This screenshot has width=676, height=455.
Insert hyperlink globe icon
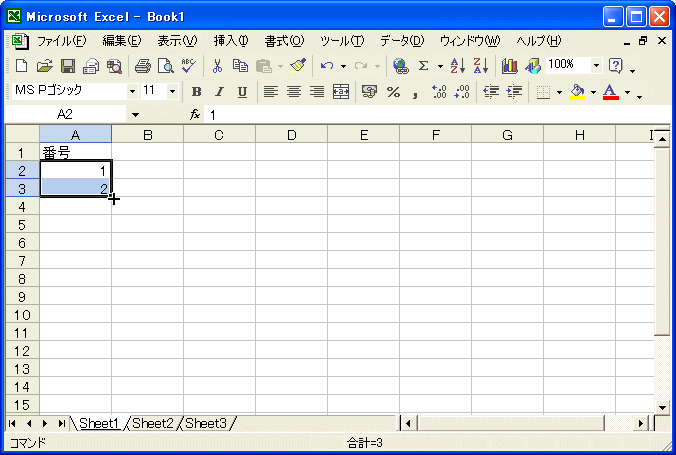[401, 66]
